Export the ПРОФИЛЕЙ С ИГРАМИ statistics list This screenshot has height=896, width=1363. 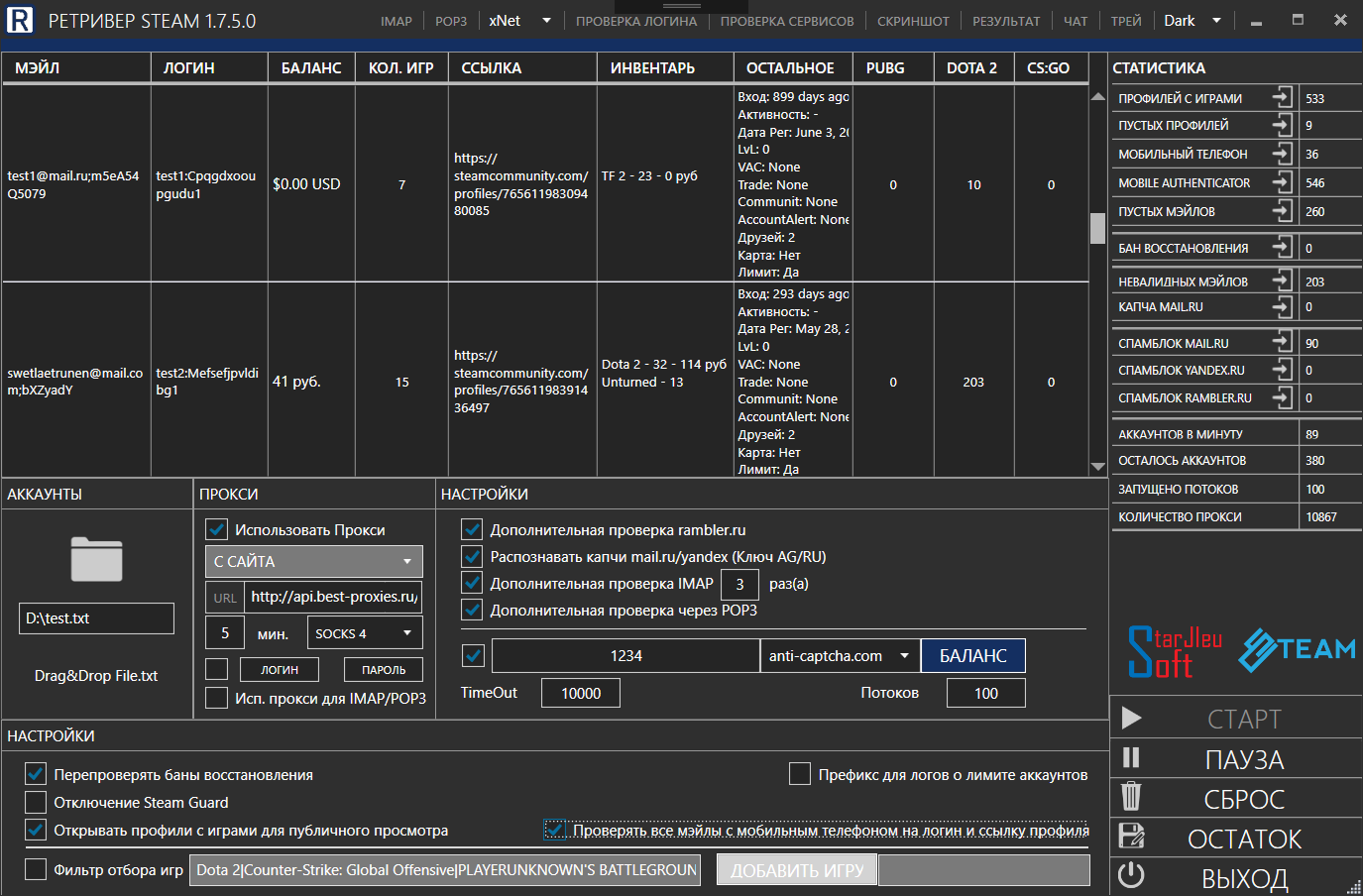[x=1282, y=97]
